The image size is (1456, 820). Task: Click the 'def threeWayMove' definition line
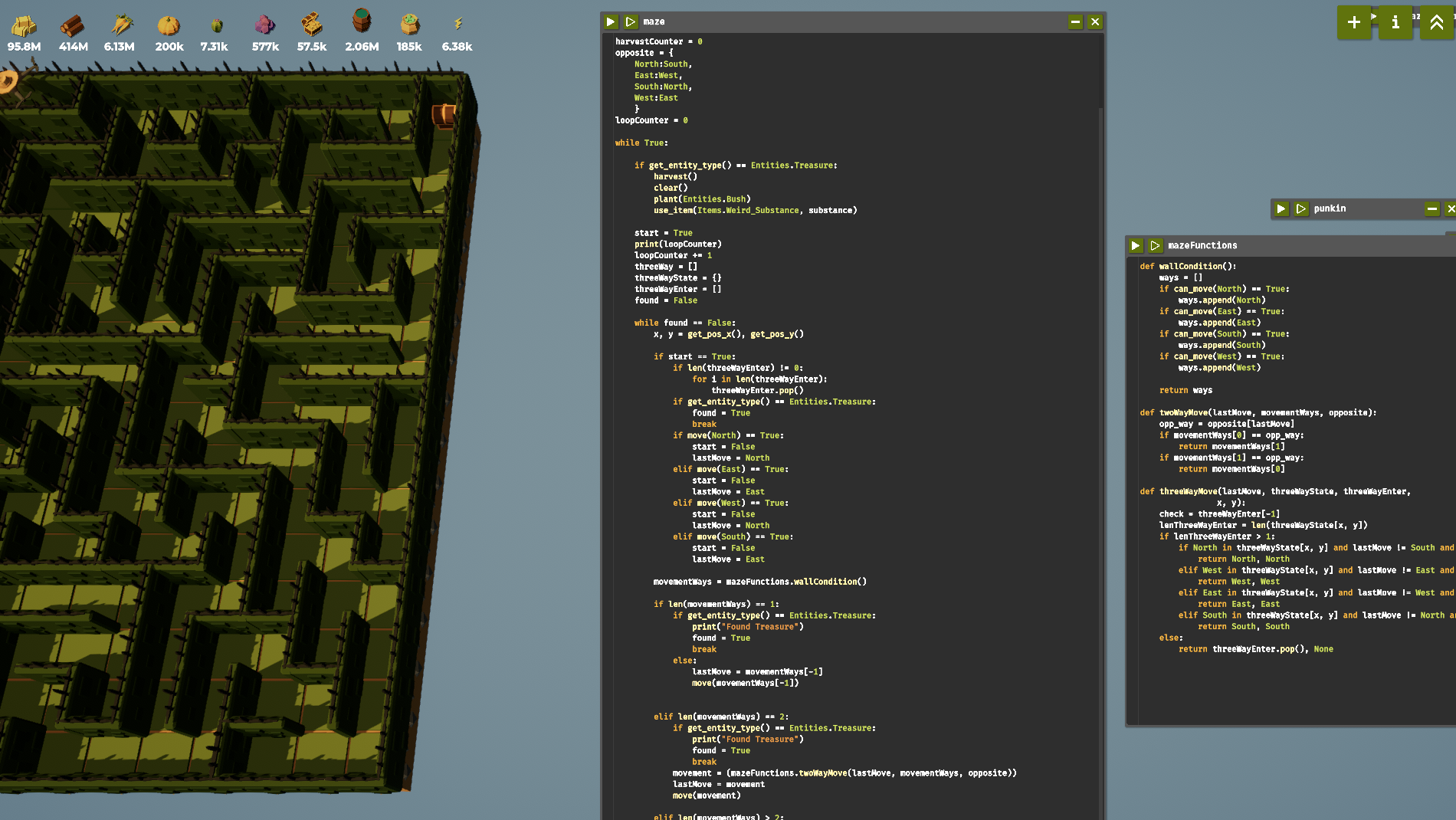click(1275, 491)
